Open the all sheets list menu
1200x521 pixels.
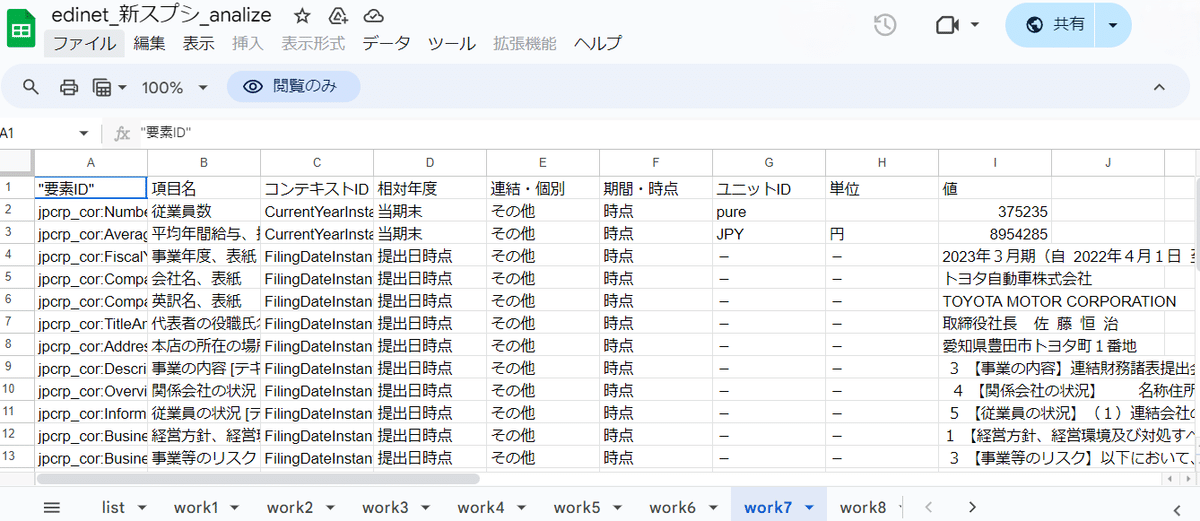(52, 507)
